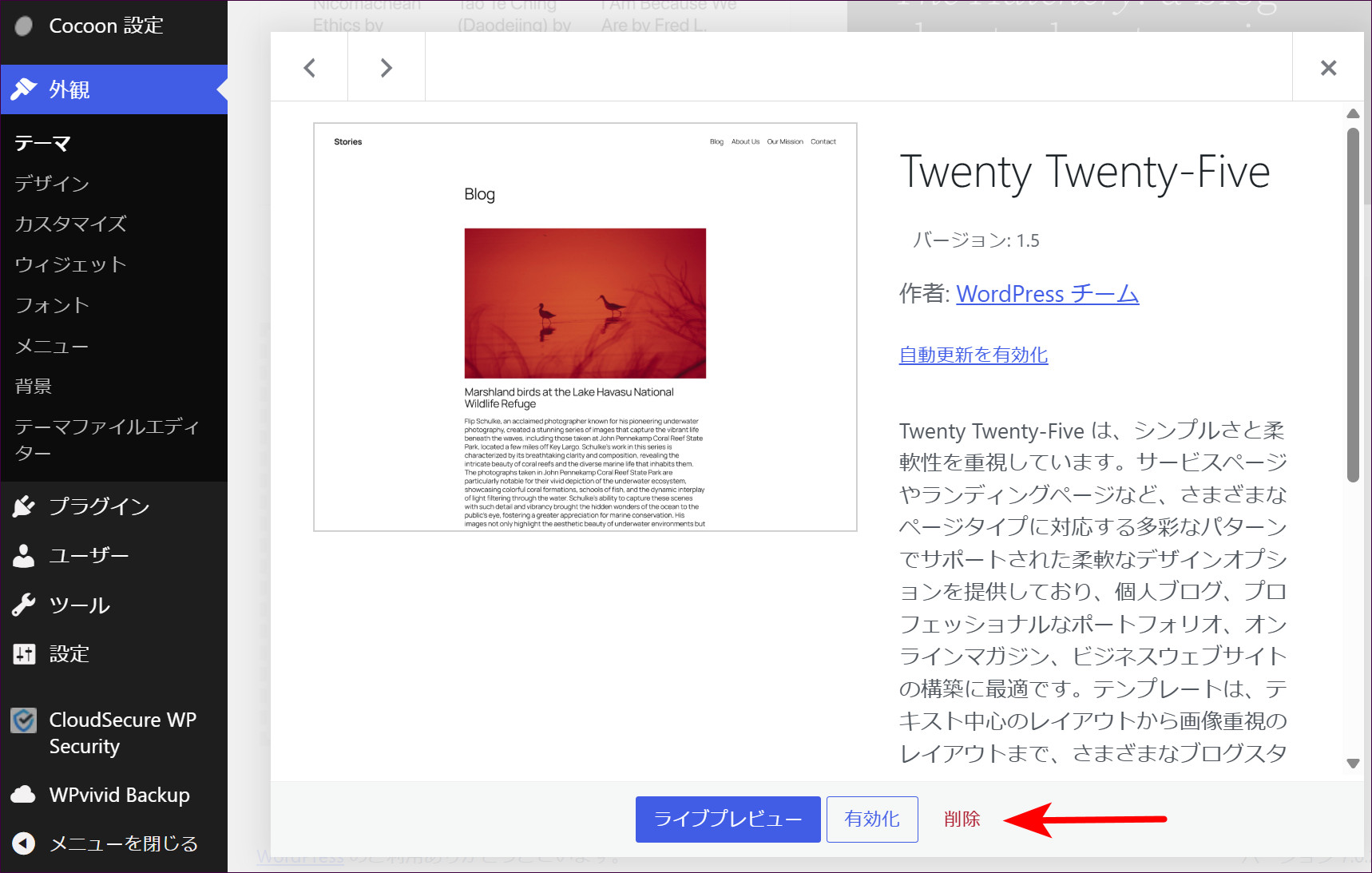Viewport: 1372px width, 873px height.
Task: Click the ツール wrench icon
Action: pos(24,605)
